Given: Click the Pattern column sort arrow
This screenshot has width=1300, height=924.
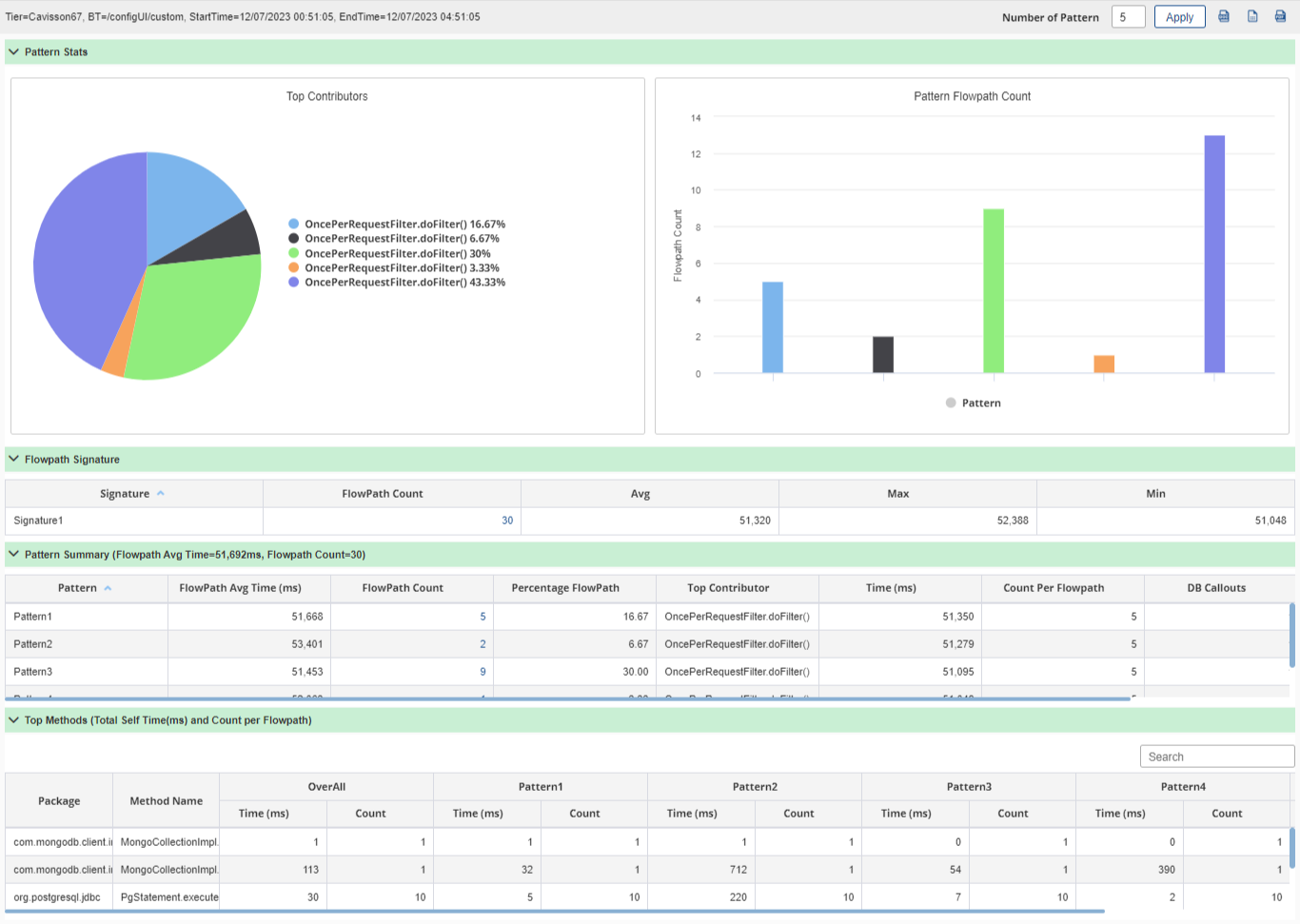Looking at the screenshot, I should click(x=108, y=588).
